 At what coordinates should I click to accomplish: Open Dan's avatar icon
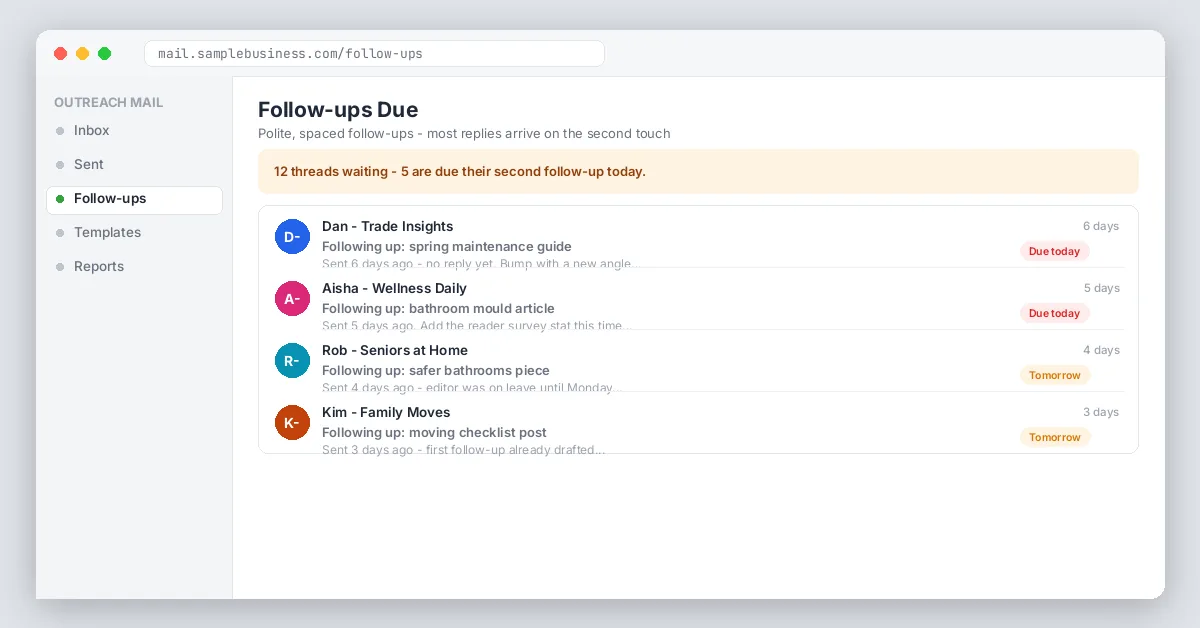coord(292,237)
